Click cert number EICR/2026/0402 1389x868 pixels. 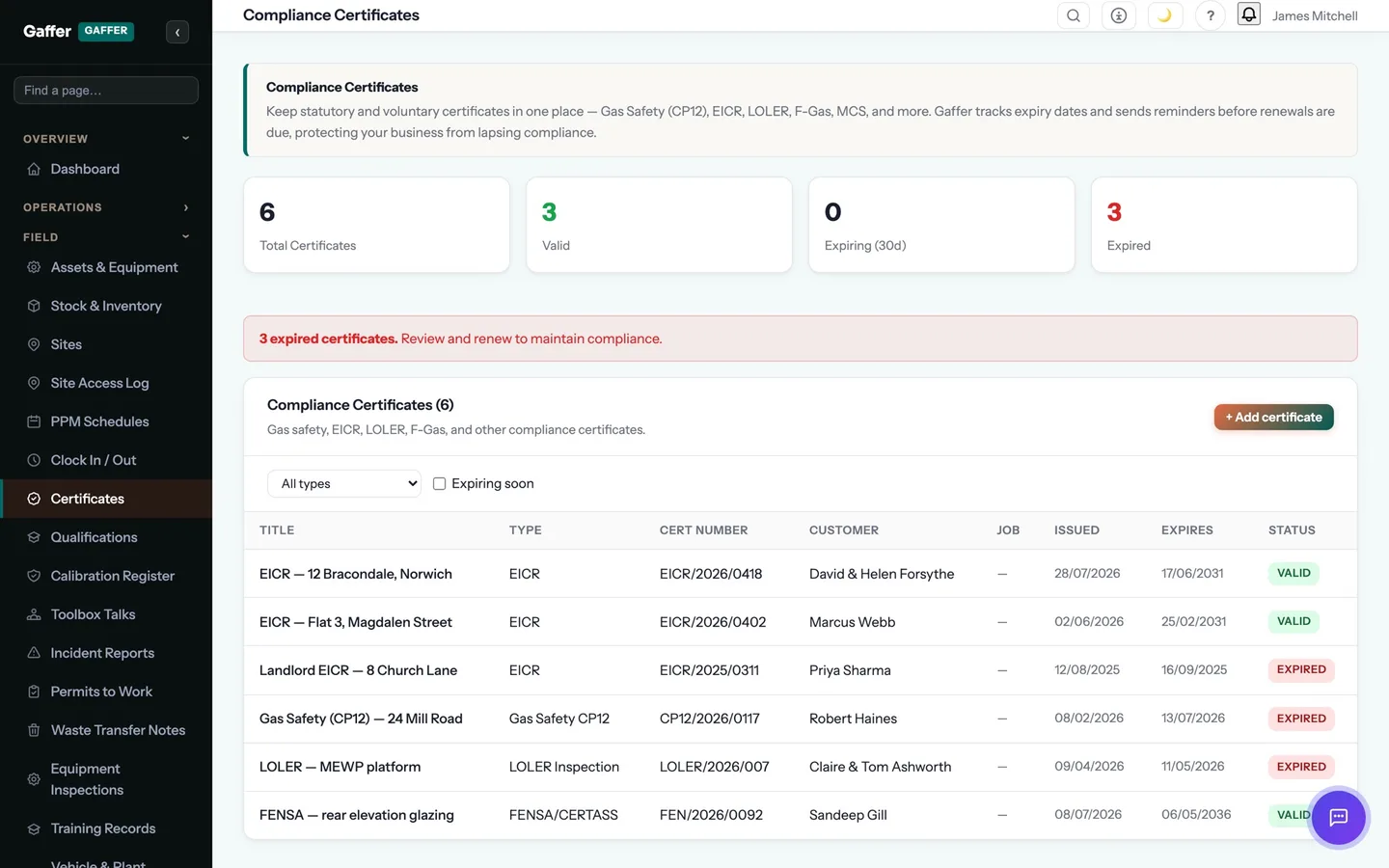[713, 622]
